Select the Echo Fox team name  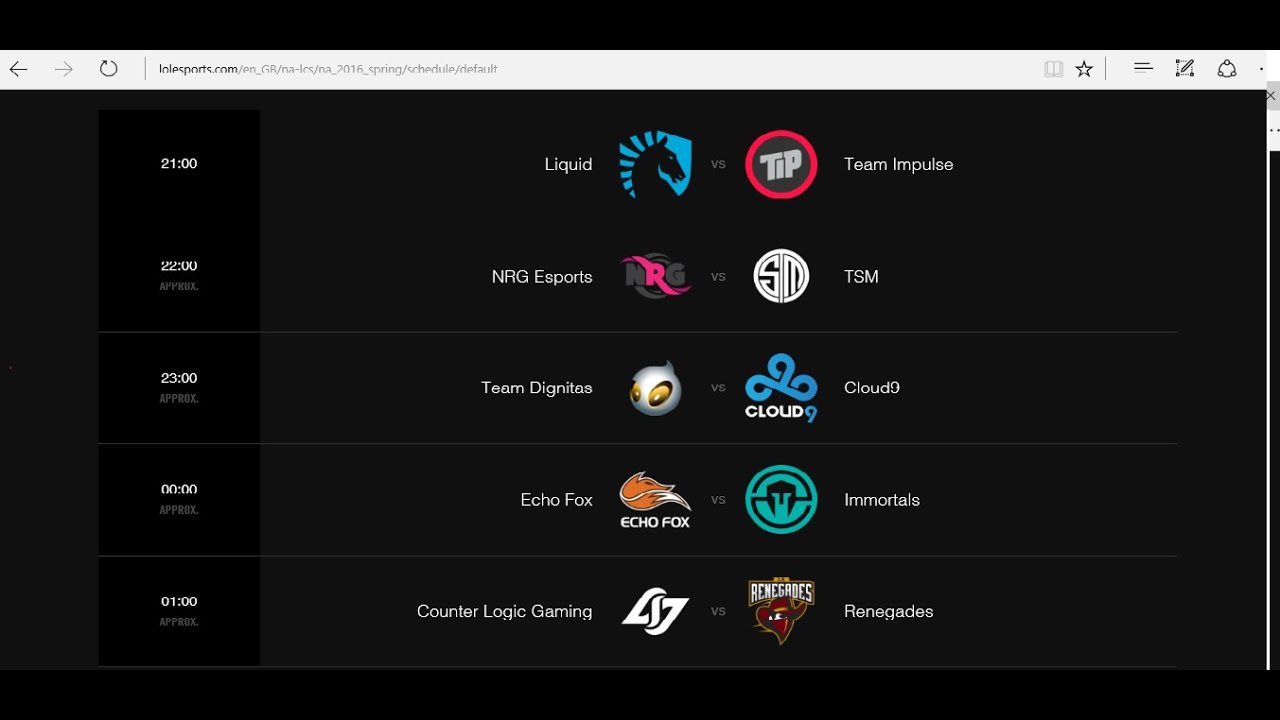point(556,500)
